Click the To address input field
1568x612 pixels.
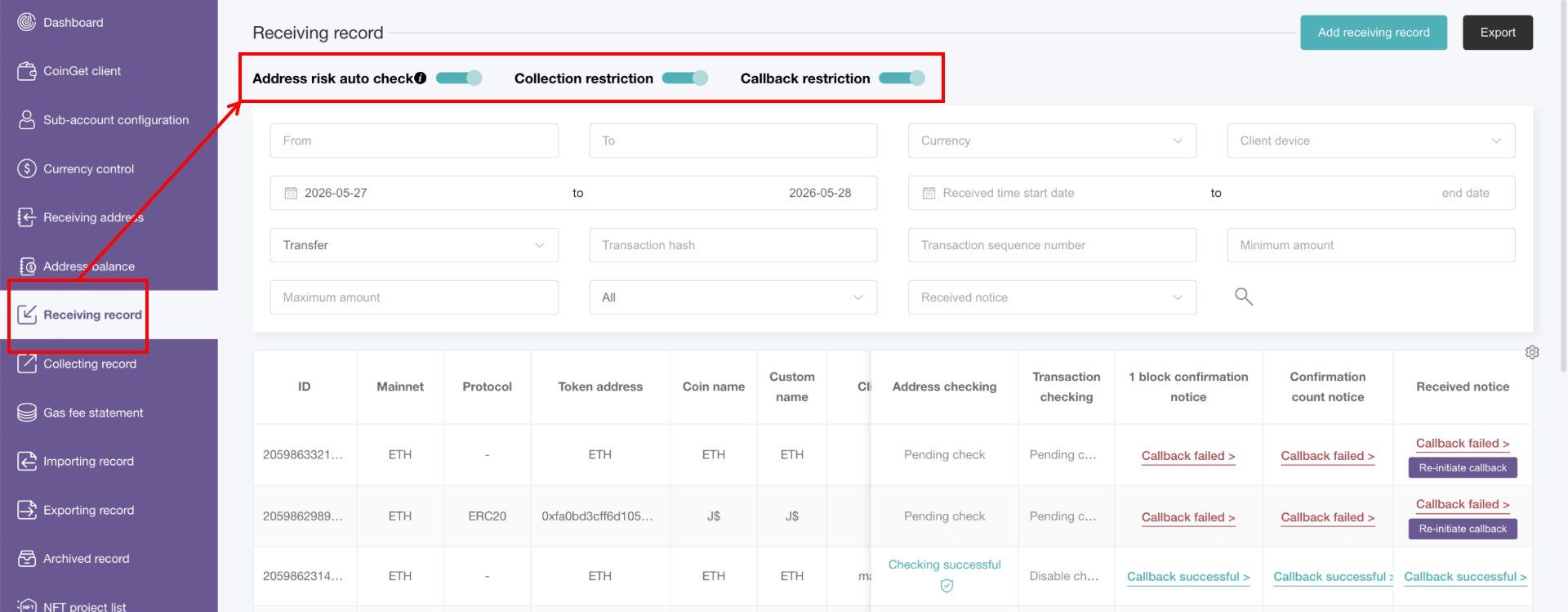[733, 141]
